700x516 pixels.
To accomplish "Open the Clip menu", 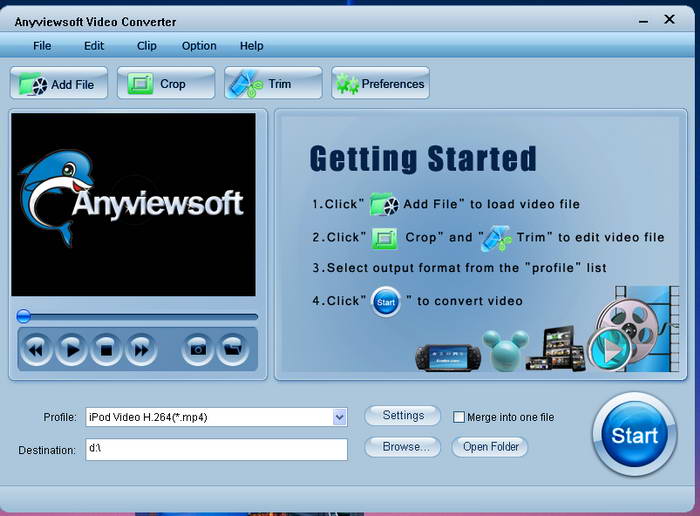I will (147, 46).
